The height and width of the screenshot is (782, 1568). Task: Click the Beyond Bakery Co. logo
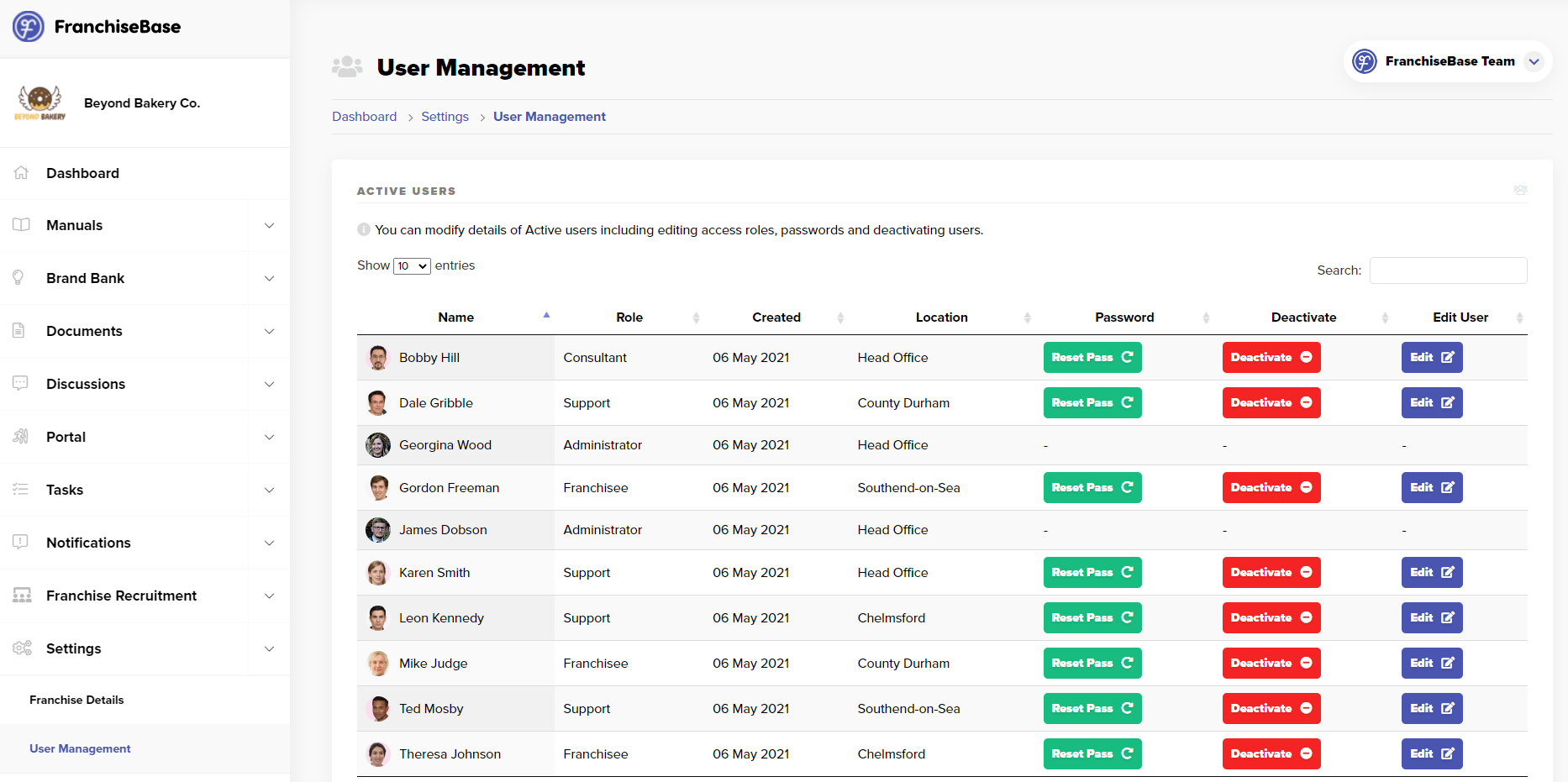[39, 103]
